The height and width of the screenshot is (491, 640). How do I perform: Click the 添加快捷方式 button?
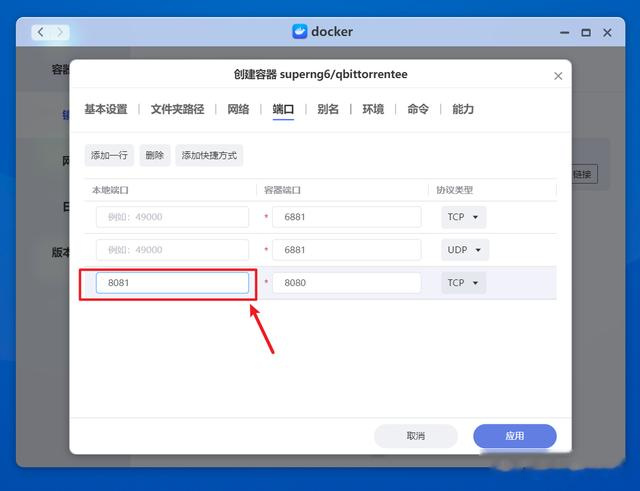tap(209, 155)
